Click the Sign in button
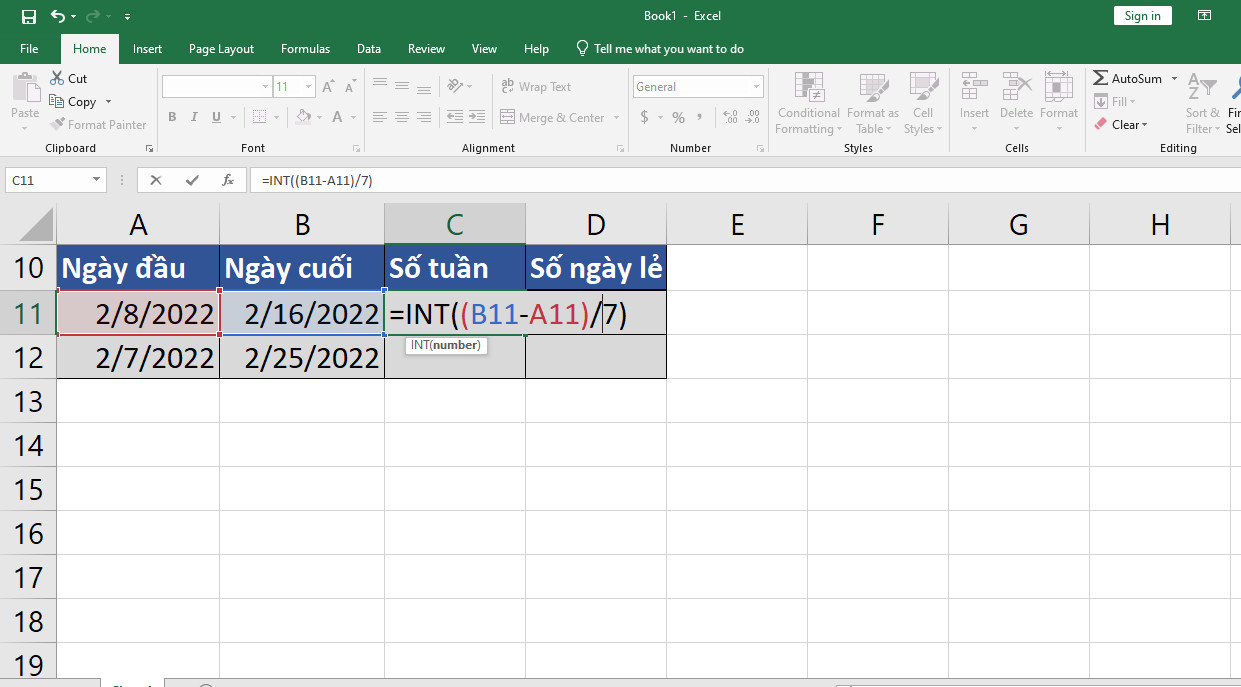This screenshot has height=687, width=1241. click(1142, 15)
